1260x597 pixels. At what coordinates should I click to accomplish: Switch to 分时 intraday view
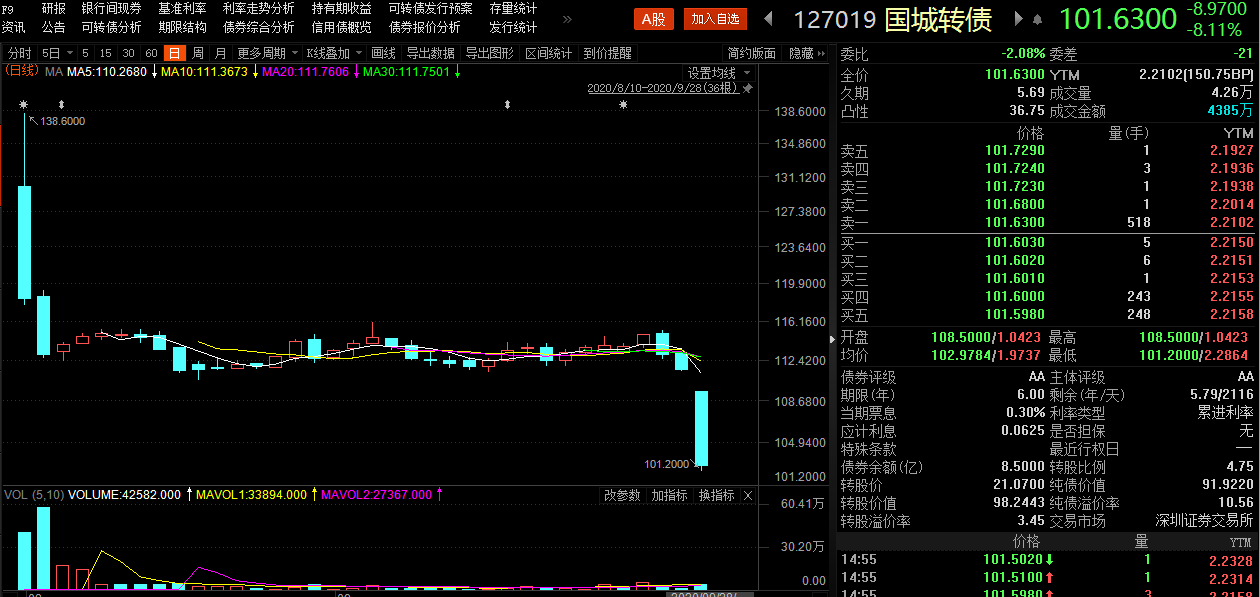point(19,53)
